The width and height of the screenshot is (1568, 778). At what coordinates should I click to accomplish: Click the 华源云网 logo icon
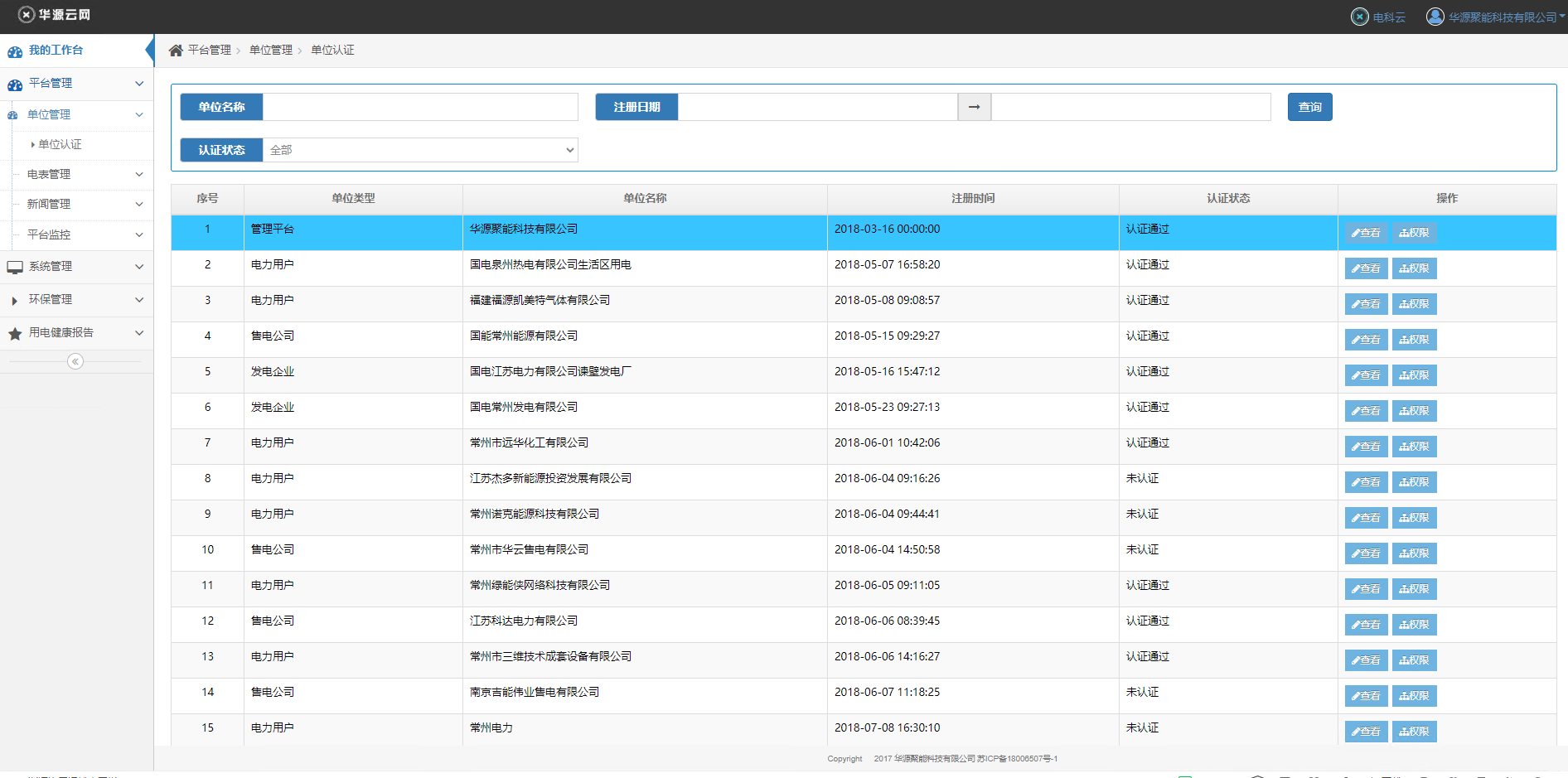coord(27,14)
